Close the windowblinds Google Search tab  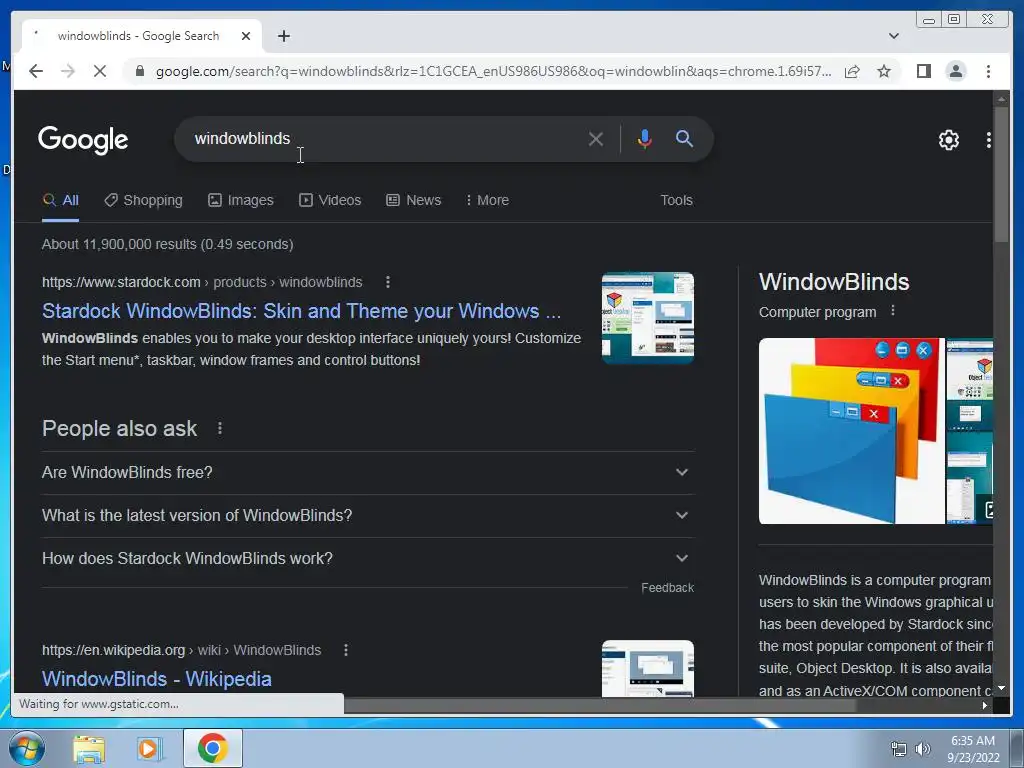246,36
